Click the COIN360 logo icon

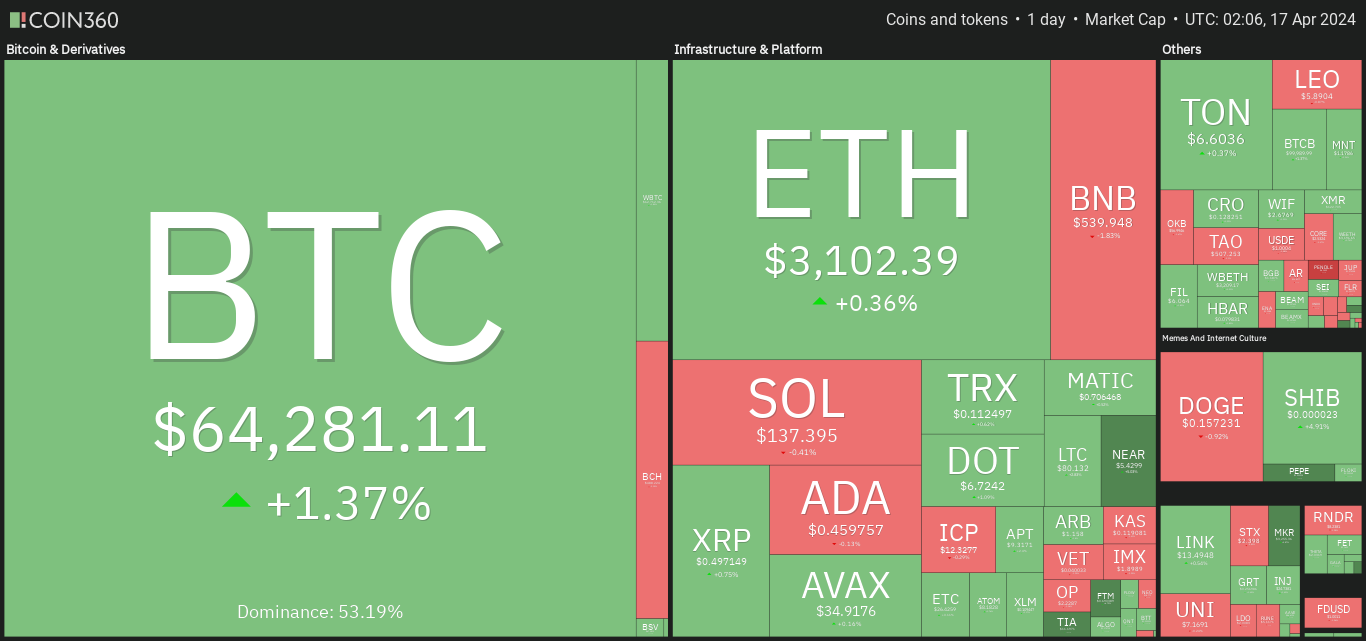coord(18,19)
